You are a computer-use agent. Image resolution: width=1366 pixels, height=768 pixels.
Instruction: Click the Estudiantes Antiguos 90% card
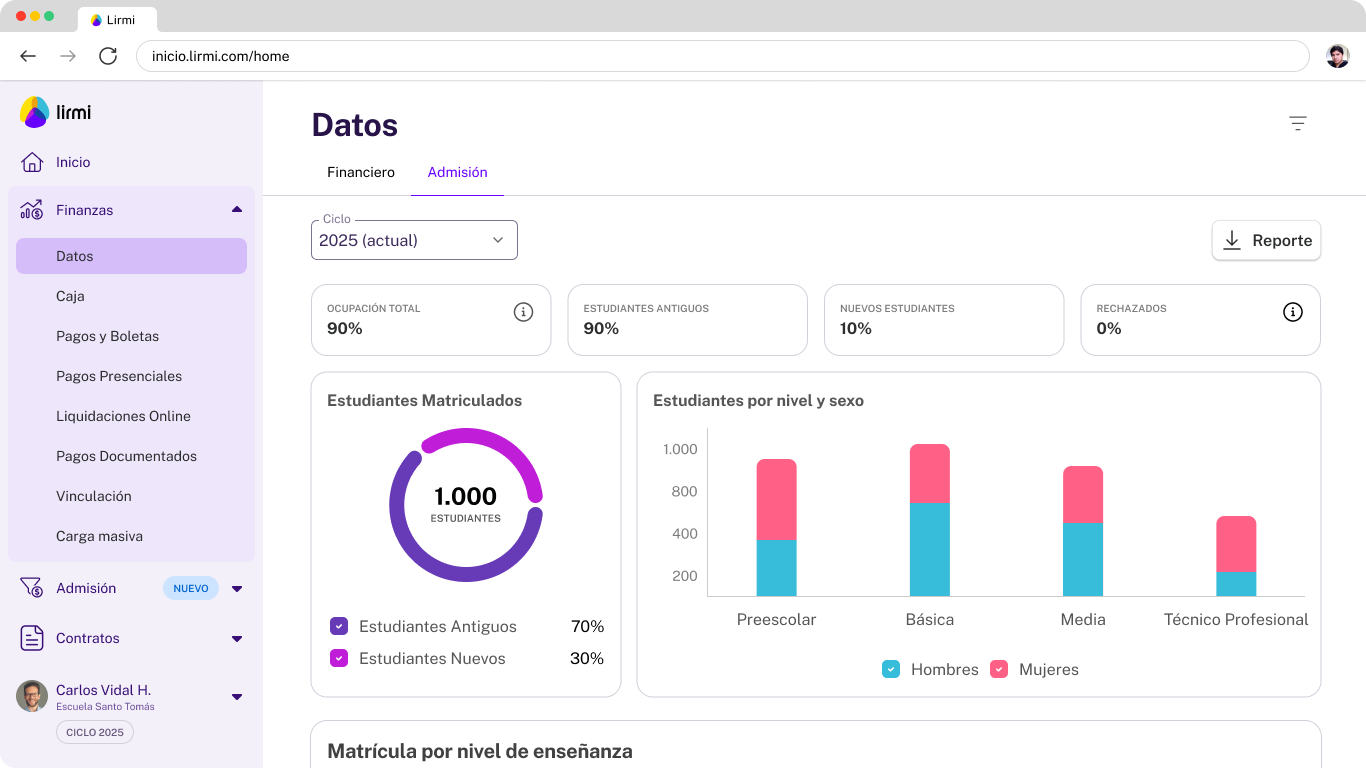(x=688, y=320)
